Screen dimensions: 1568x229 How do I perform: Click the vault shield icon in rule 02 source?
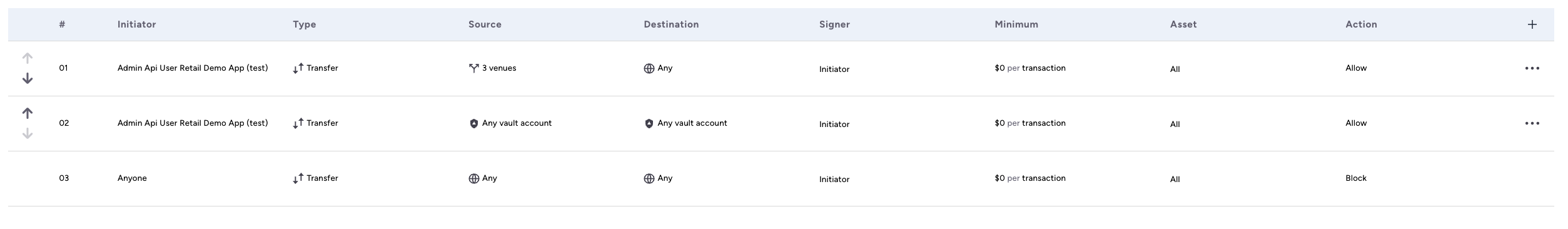point(473,123)
